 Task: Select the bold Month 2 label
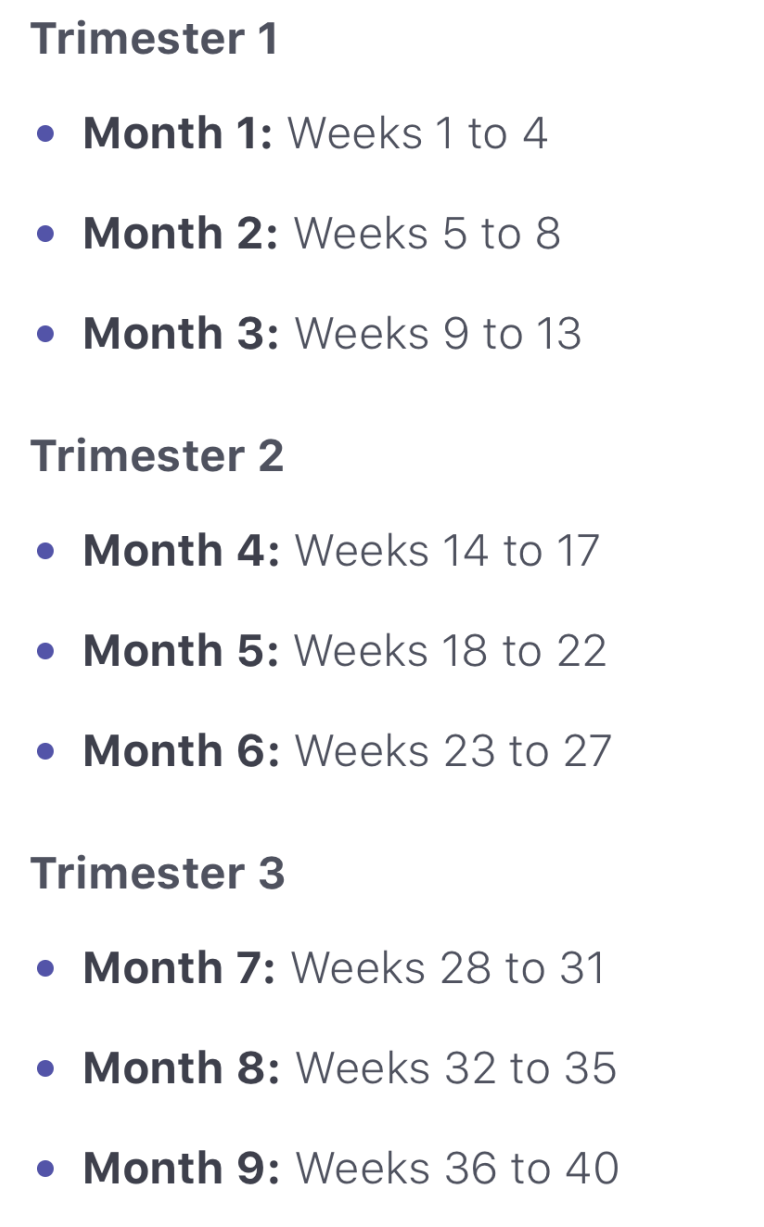180,233
